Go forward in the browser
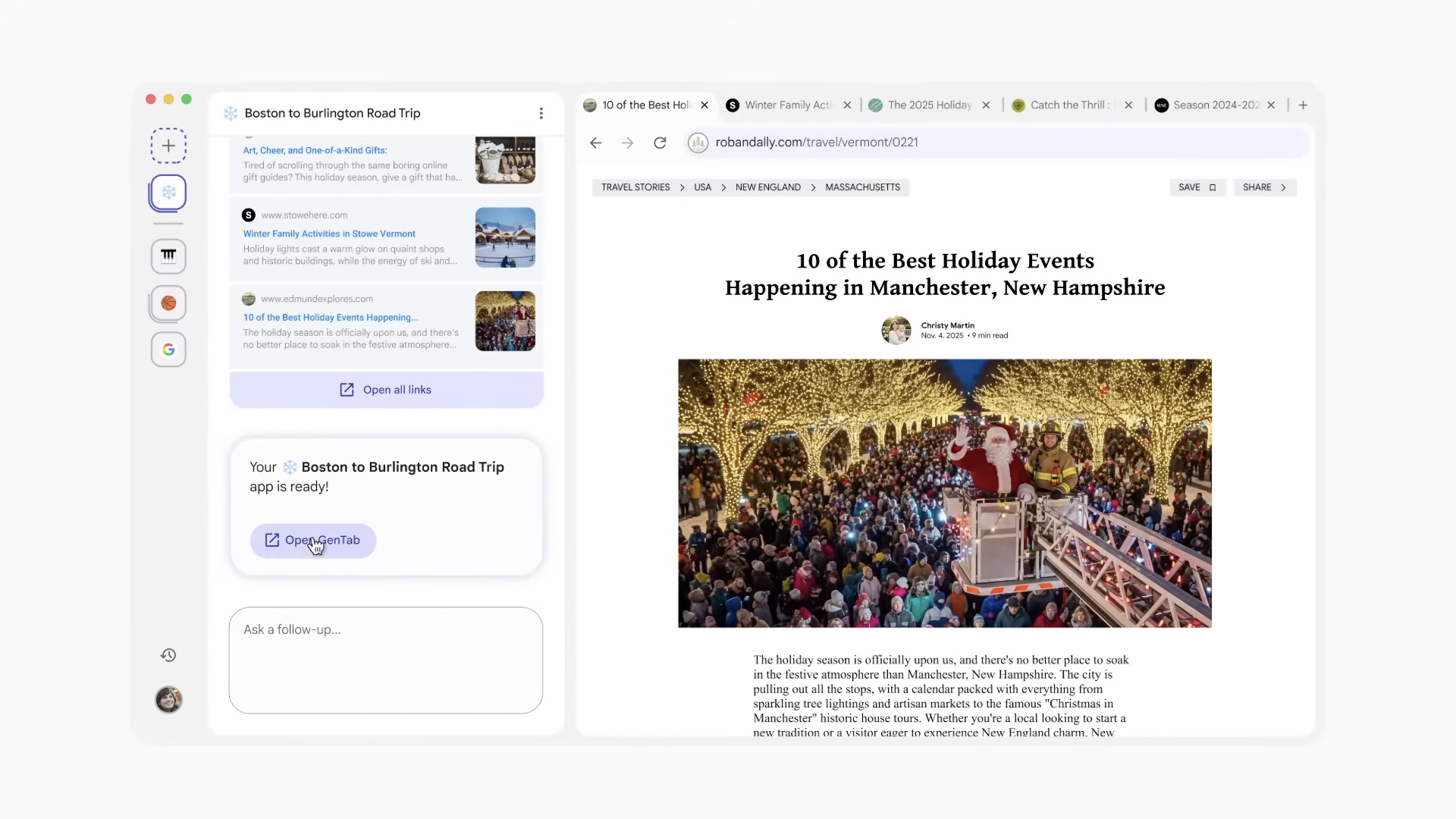 pyautogui.click(x=627, y=143)
